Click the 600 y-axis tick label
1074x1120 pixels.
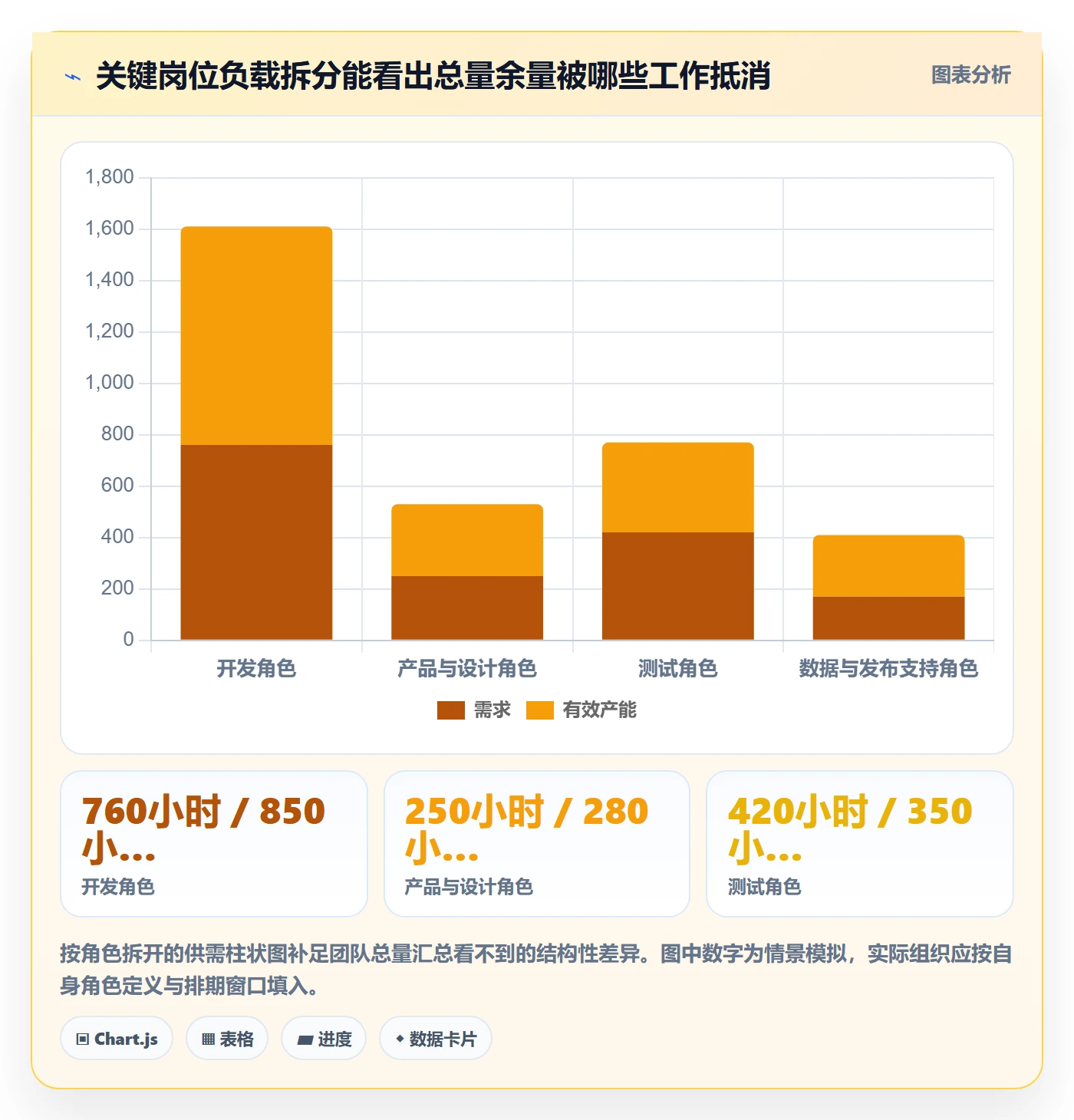pyautogui.click(x=117, y=486)
